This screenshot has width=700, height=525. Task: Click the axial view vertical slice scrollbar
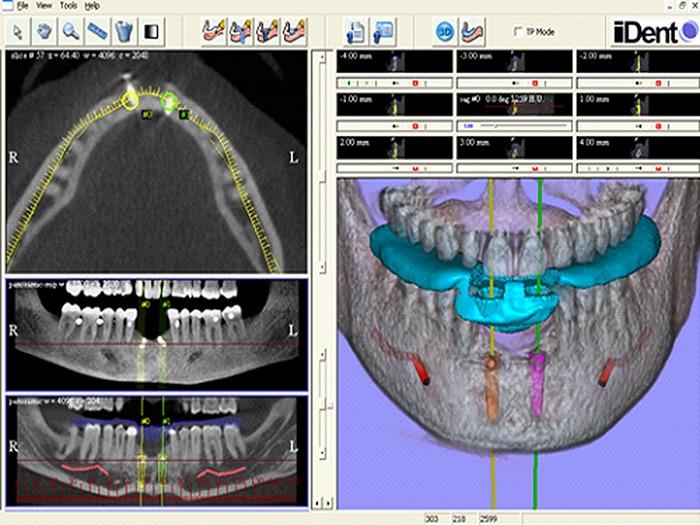click(x=322, y=162)
